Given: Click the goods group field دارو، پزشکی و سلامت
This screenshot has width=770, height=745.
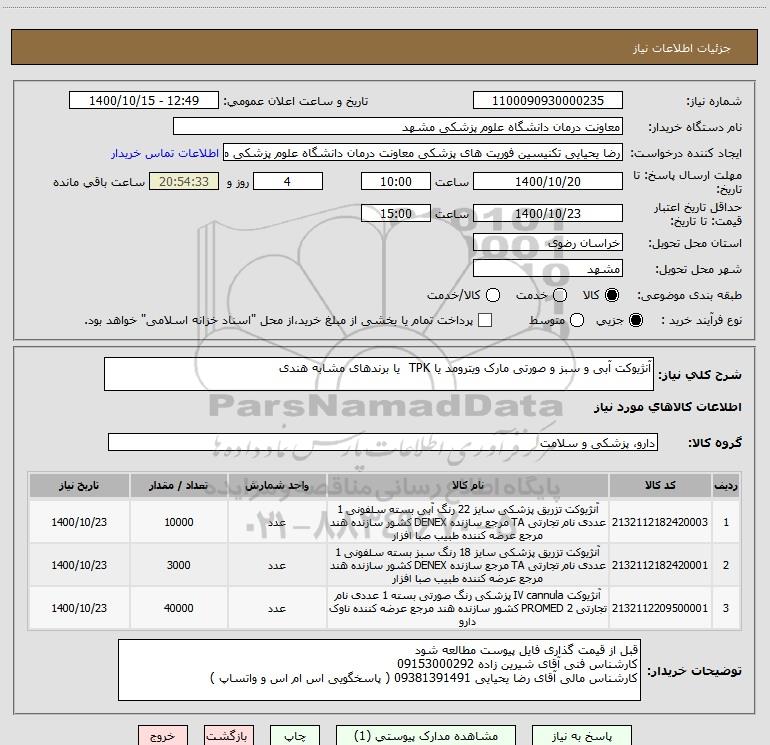Looking at the screenshot, I should pos(383,442).
